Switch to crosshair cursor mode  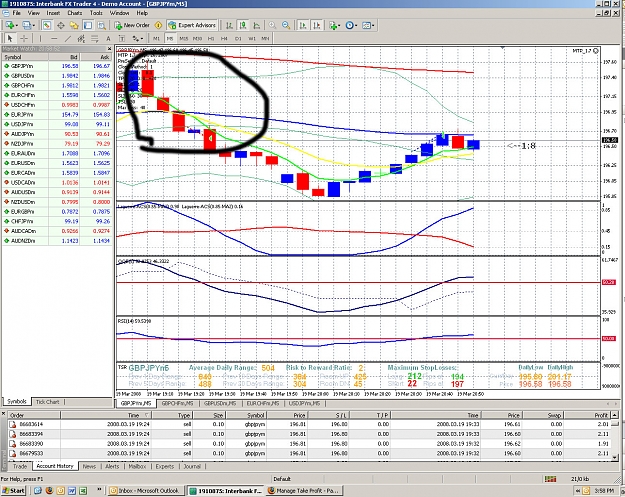click(24, 39)
